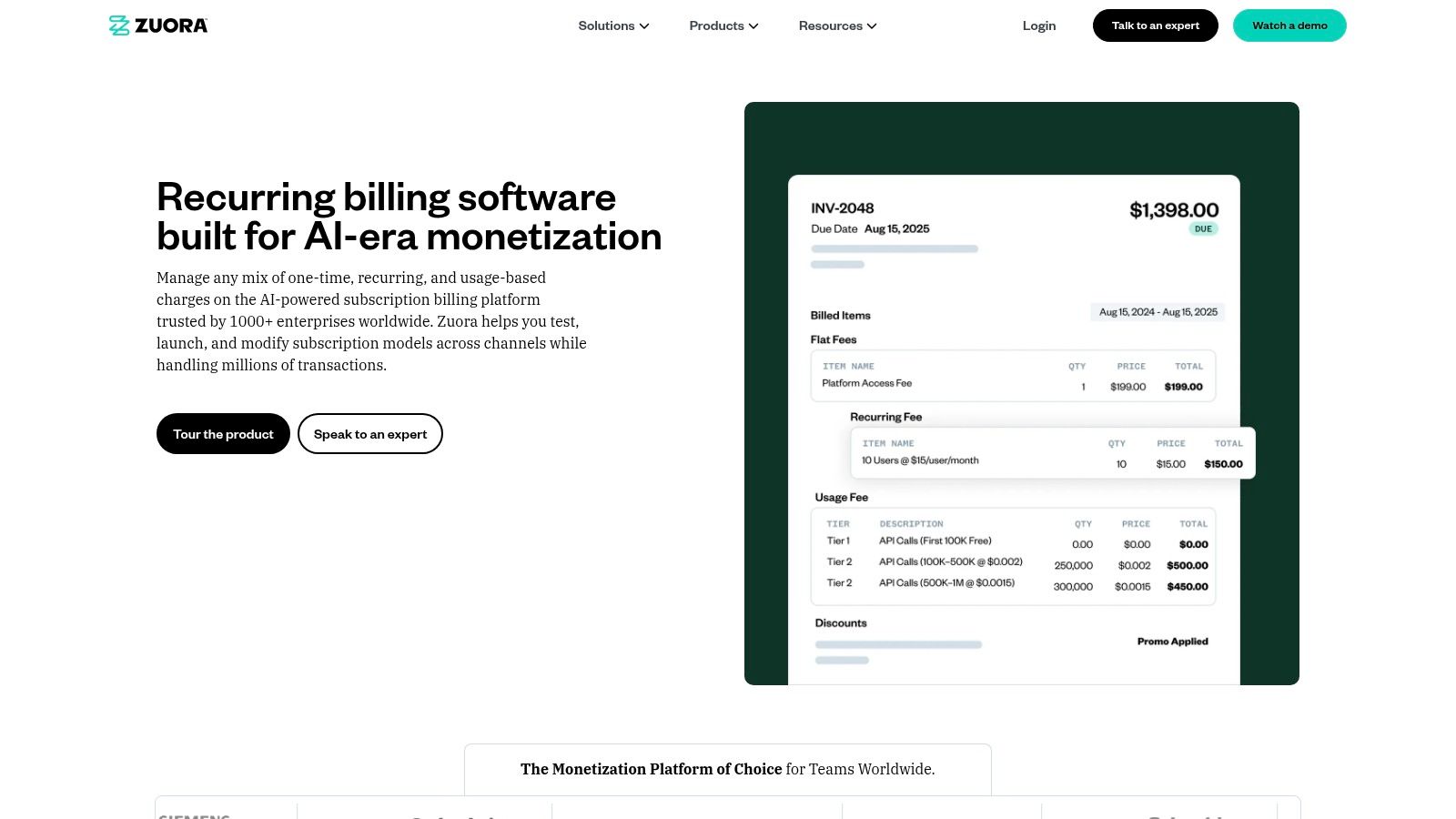This screenshot has height=819, width=1456.
Task: Open the Login link
Action: point(1039,25)
